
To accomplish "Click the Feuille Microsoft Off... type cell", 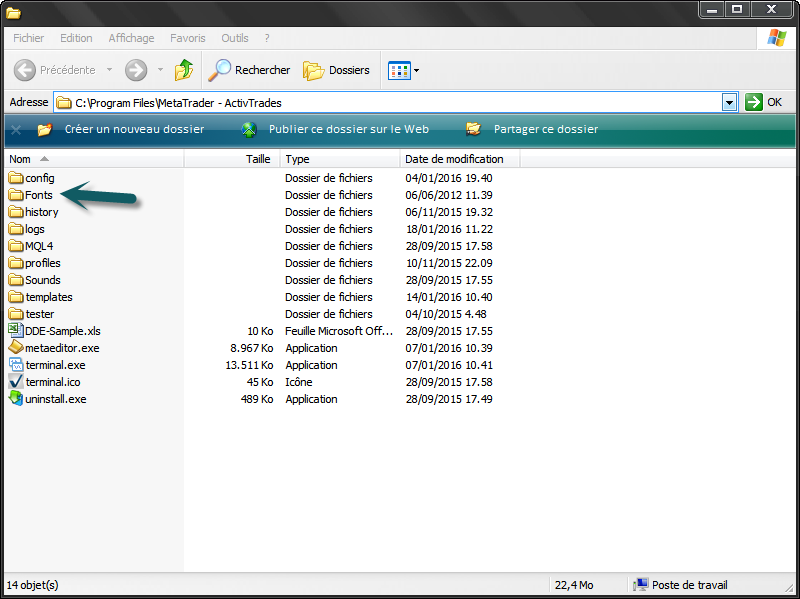I will tap(339, 331).
